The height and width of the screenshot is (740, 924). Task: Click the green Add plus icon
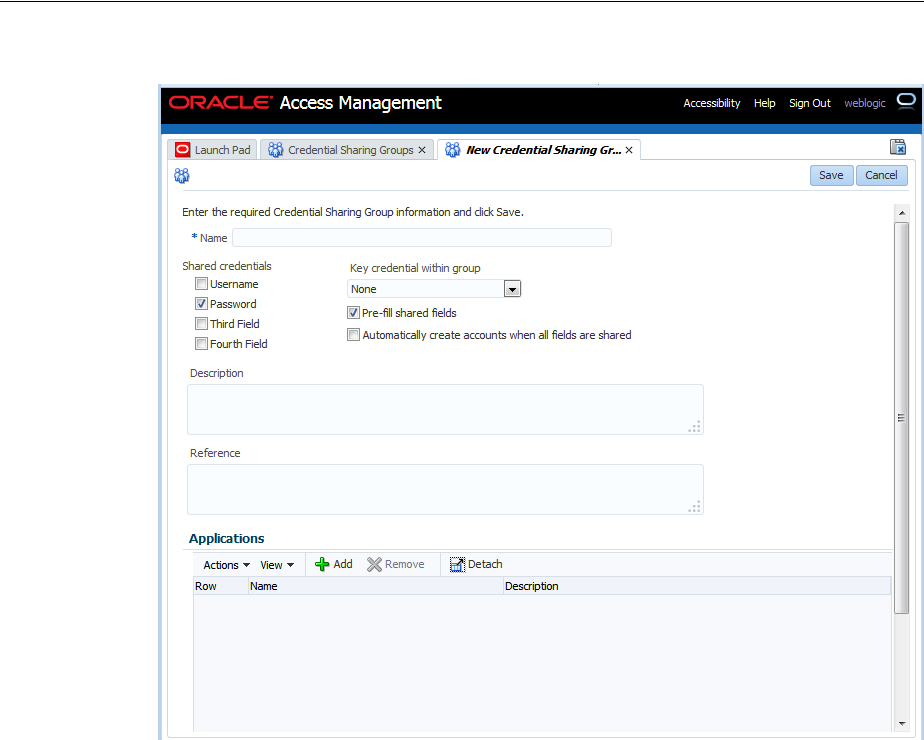pos(322,564)
